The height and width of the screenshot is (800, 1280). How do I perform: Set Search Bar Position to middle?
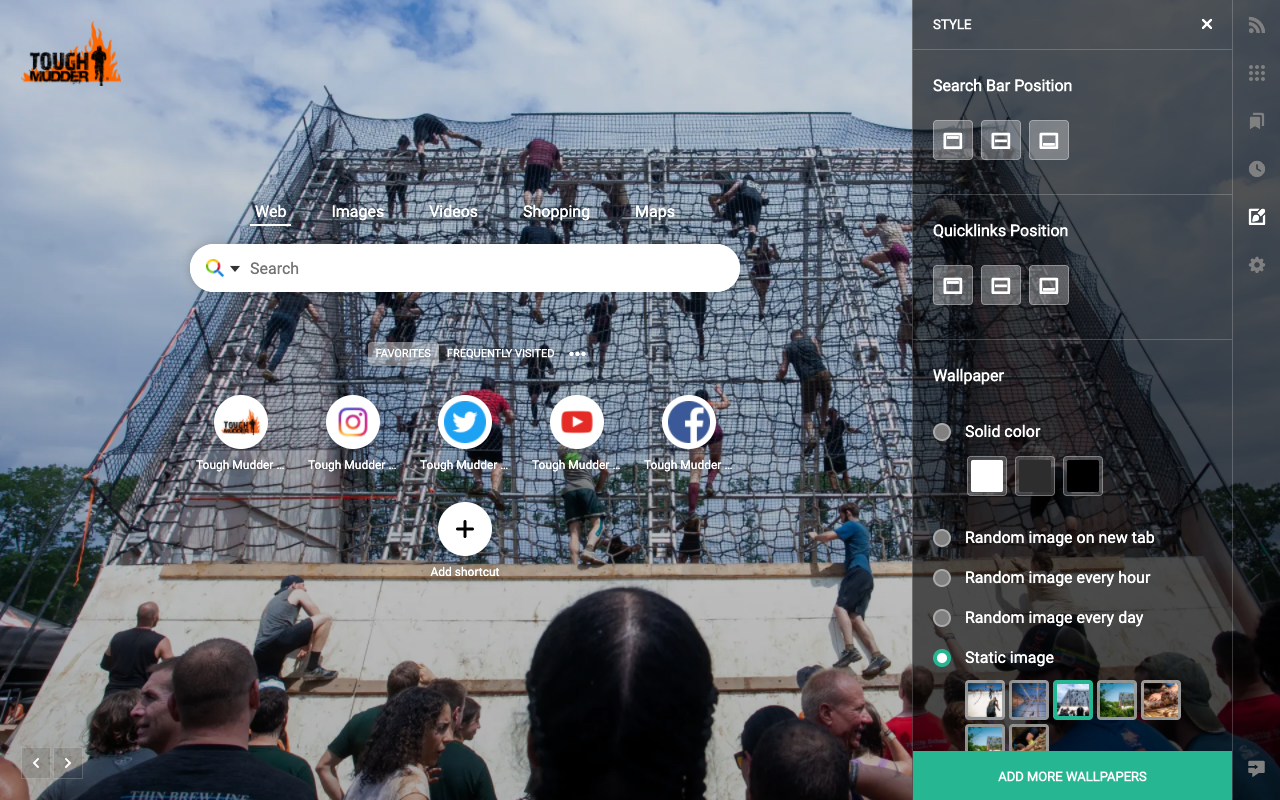[x=1001, y=141]
